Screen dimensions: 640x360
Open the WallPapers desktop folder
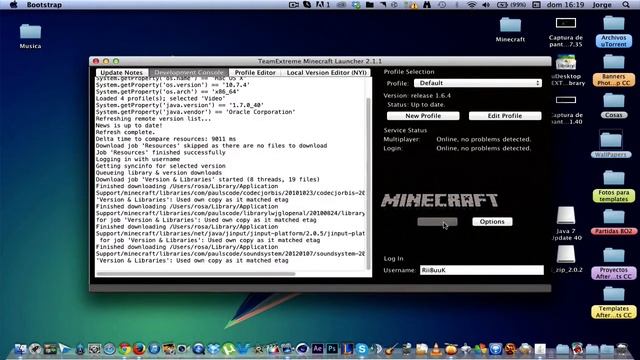tap(611, 144)
